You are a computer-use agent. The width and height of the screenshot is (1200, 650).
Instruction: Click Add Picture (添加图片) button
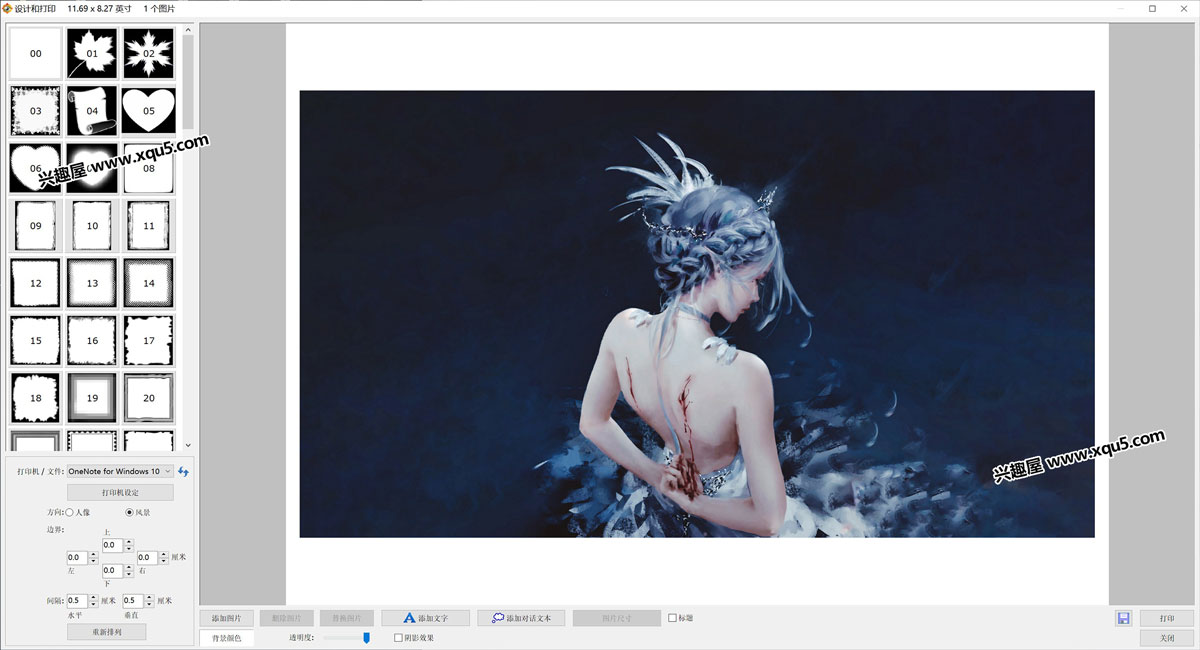(x=227, y=618)
